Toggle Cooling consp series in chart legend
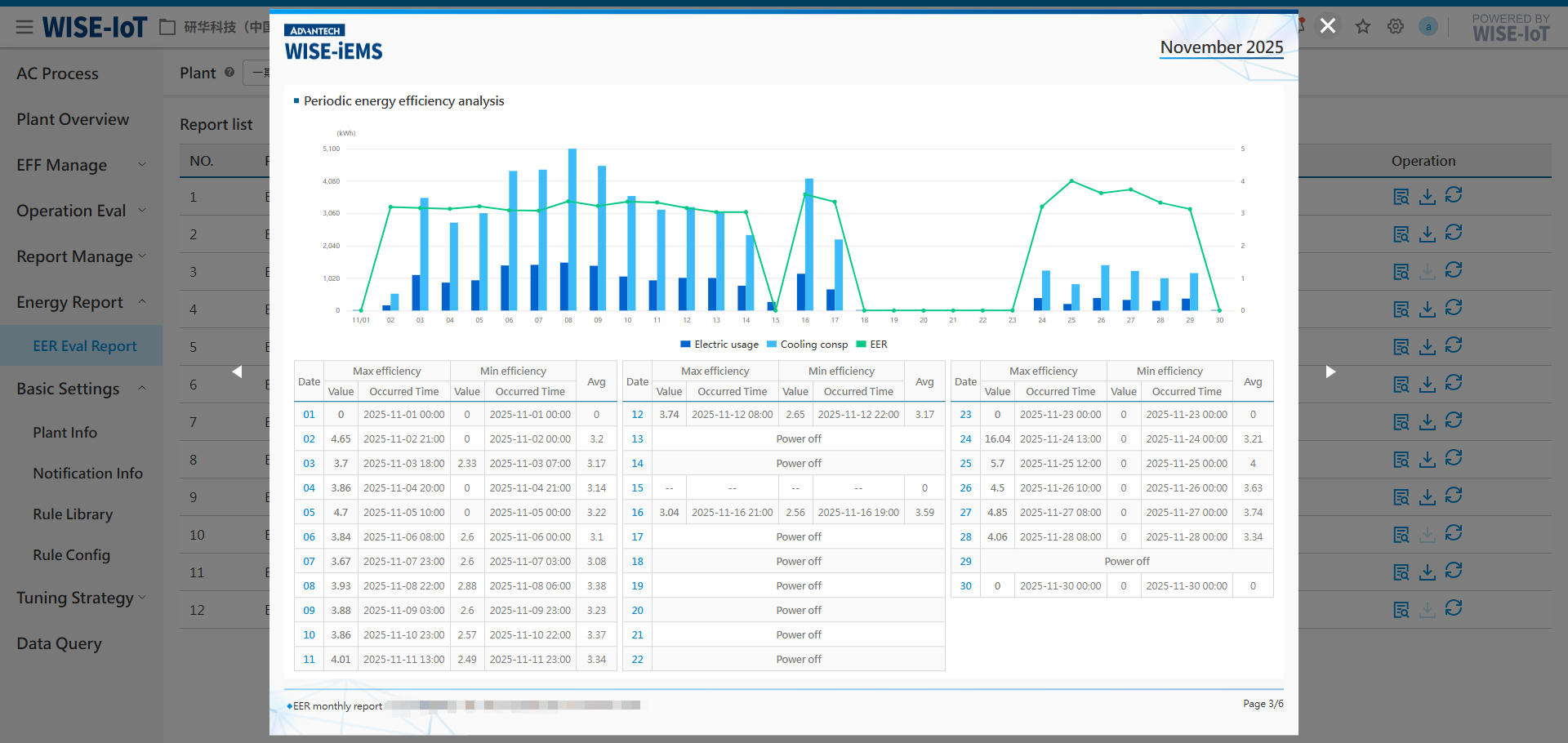 (807, 345)
